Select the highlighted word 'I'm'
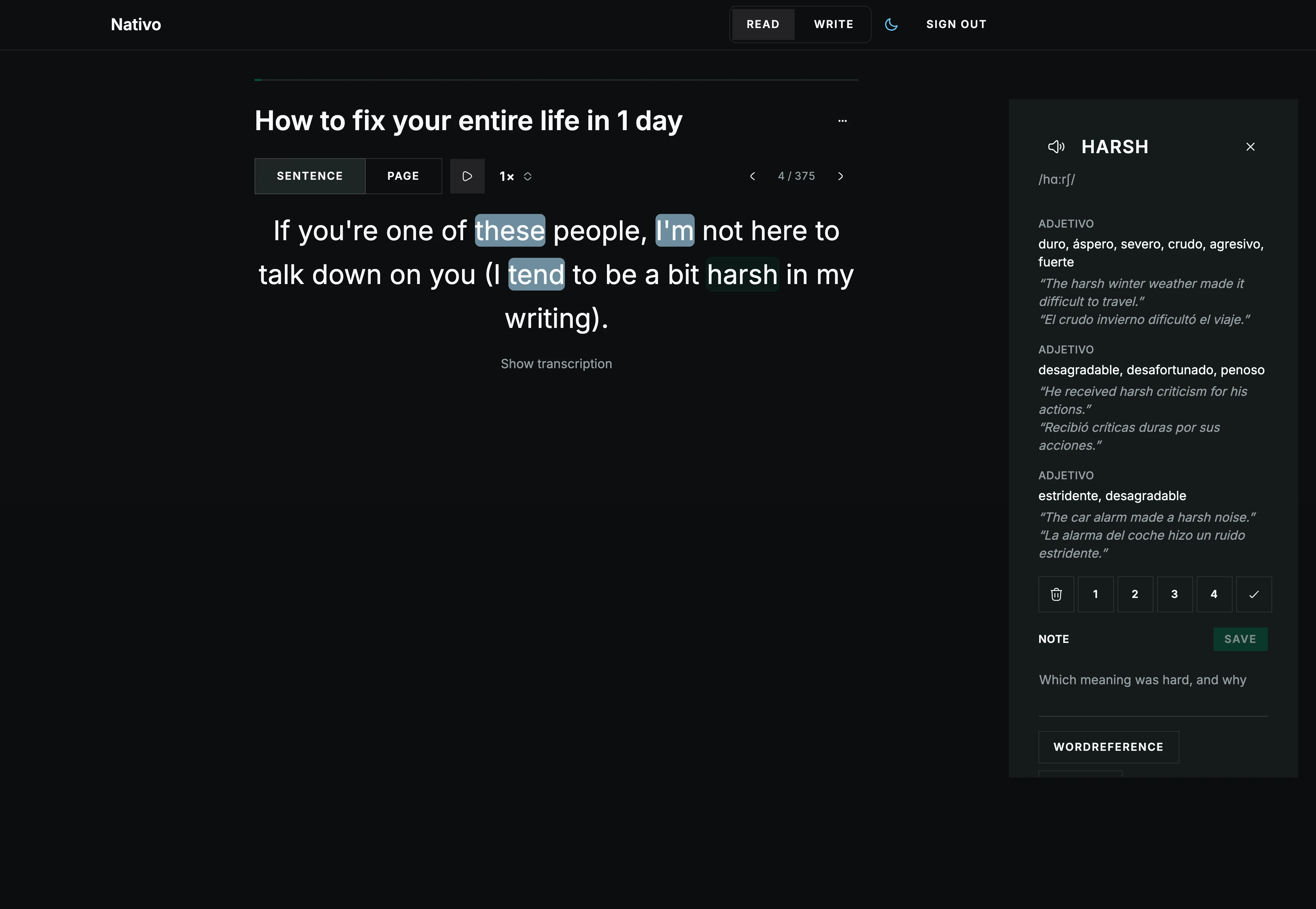The height and width of the screenshot is (909, 1316). (675, 231)
